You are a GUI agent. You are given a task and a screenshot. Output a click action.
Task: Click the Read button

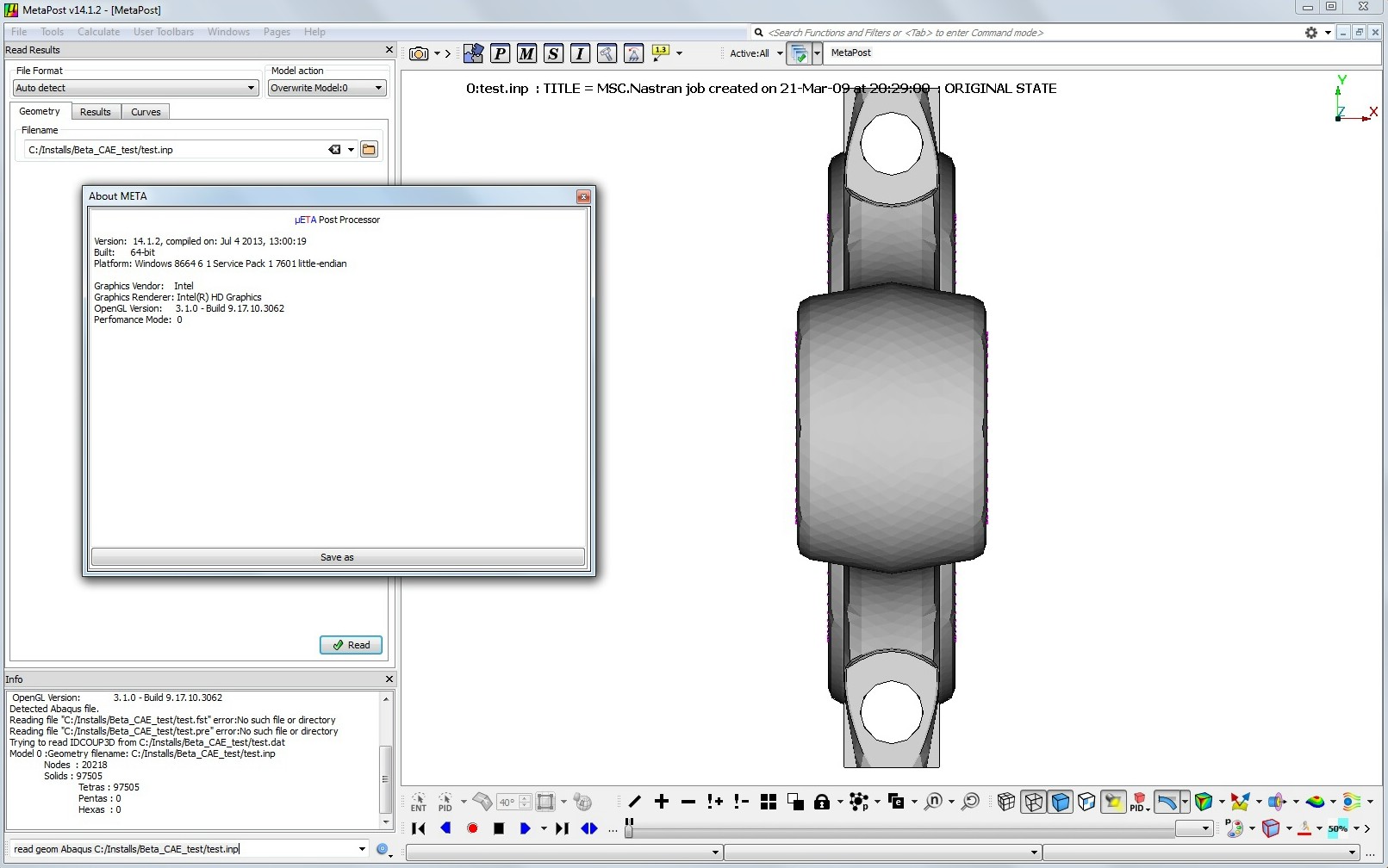click(350, 645)
